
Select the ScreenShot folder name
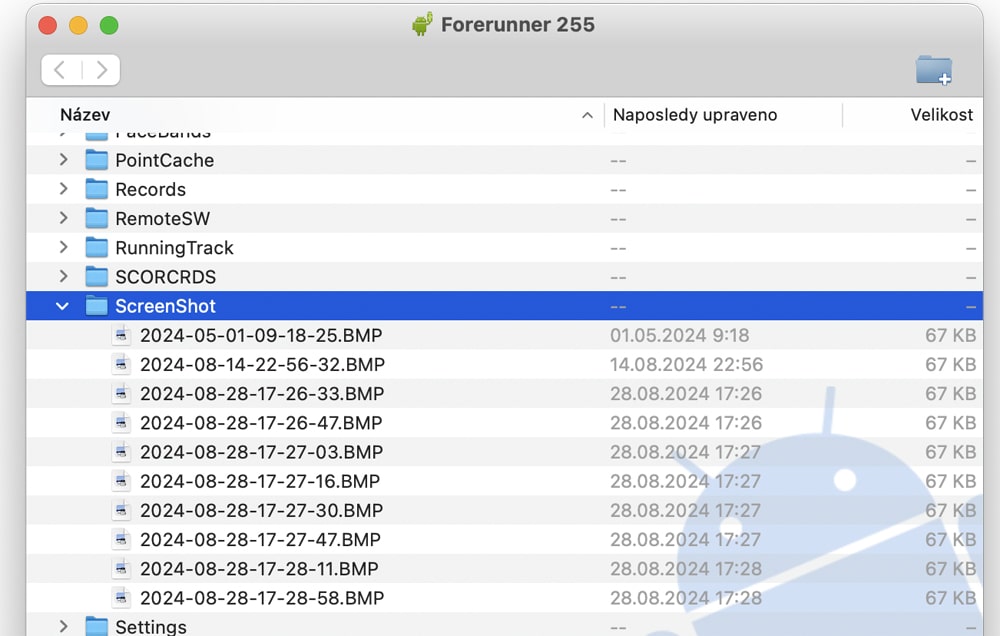166,306
